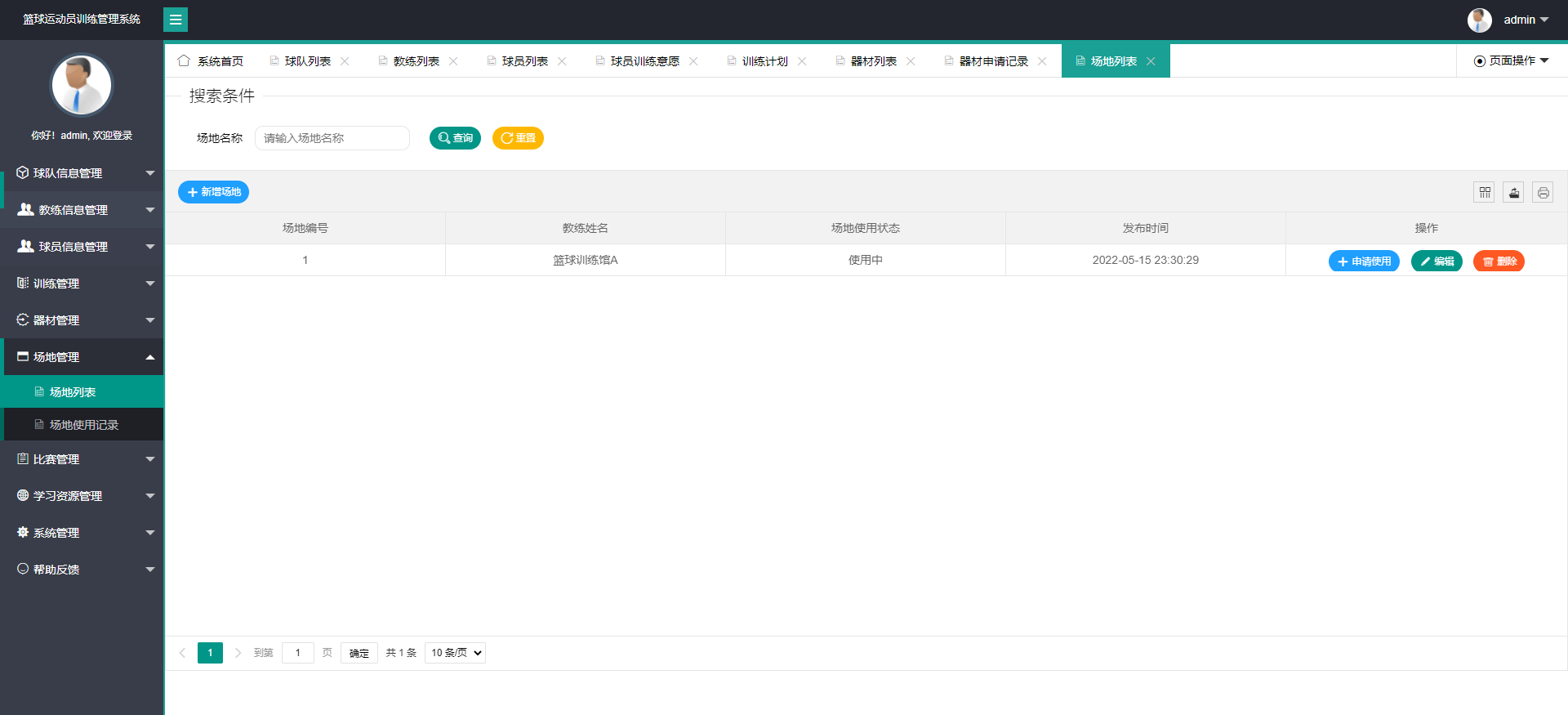The image size is (1568, 715).
Task: Click the 场地编号 column header
Action: (x=305, y=228)
